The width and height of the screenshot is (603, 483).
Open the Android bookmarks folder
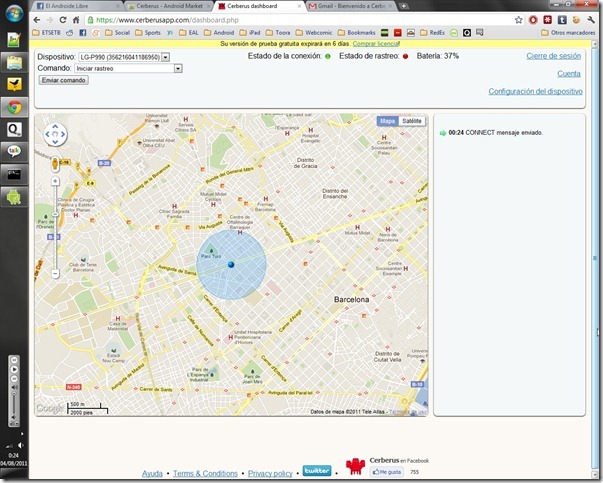tap(219, 33)
